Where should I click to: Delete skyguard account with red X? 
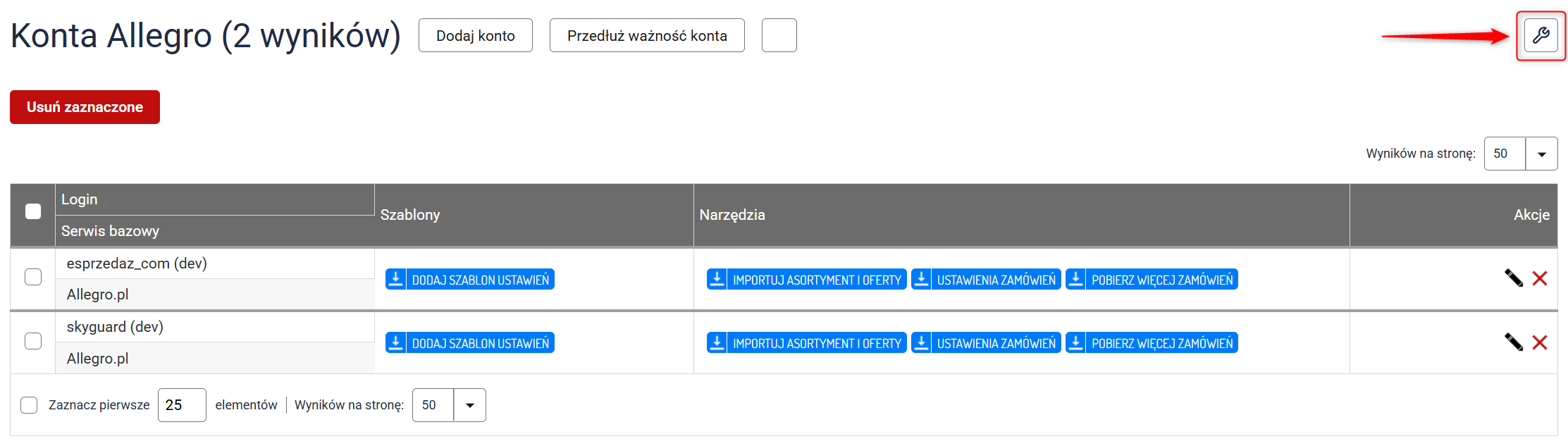[1540, 342]
